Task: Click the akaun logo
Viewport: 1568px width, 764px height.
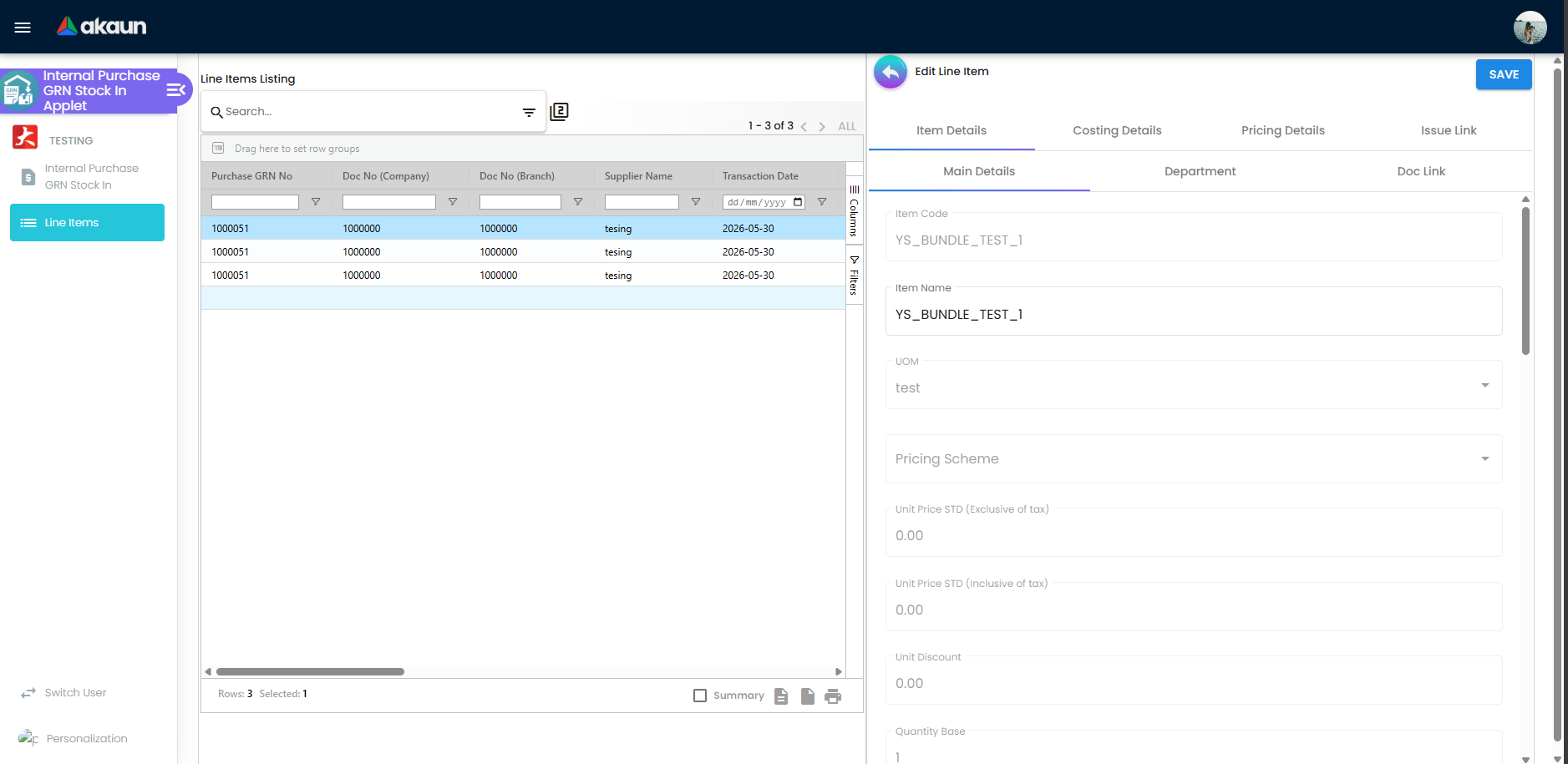Action: point(102,27)
